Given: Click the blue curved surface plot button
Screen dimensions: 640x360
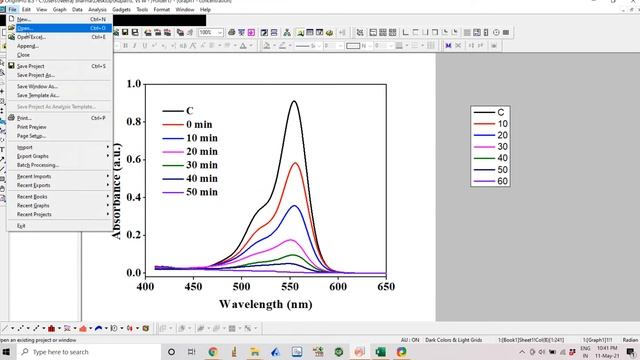Looking at the screenshot, I should pos(98,328).
